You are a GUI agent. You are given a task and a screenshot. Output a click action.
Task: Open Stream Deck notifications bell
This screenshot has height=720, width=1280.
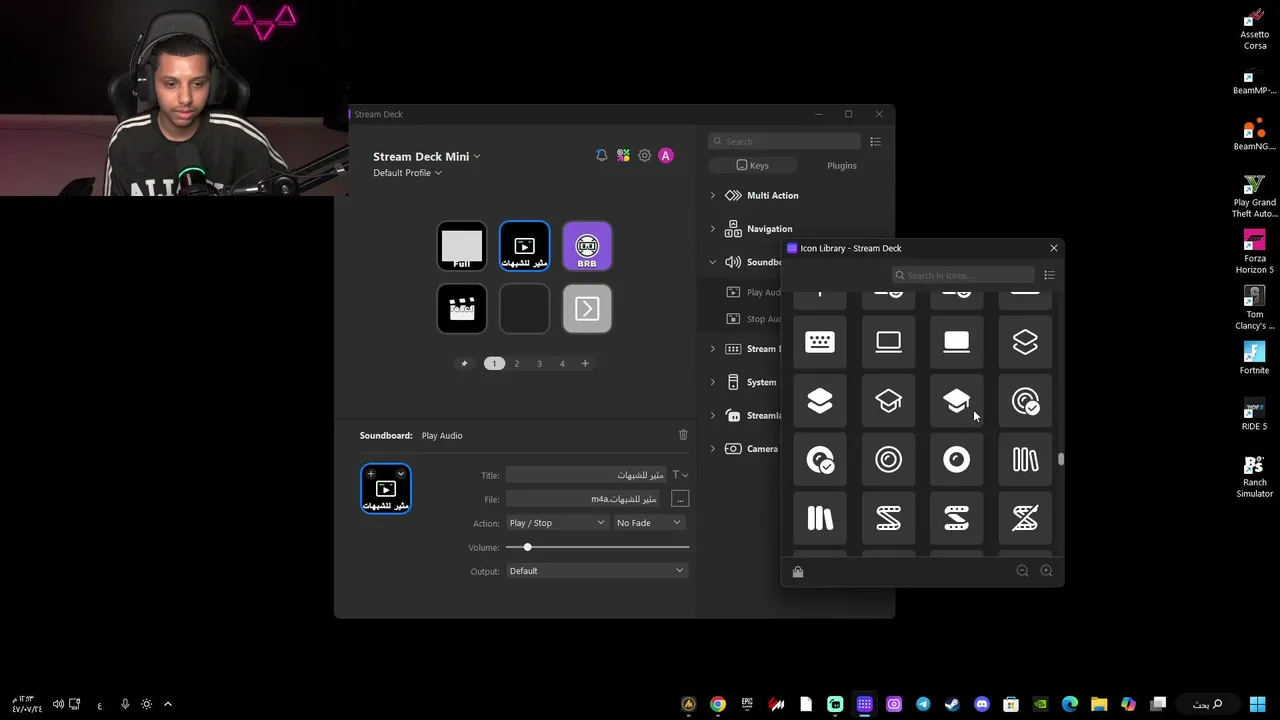click(601, 155)
